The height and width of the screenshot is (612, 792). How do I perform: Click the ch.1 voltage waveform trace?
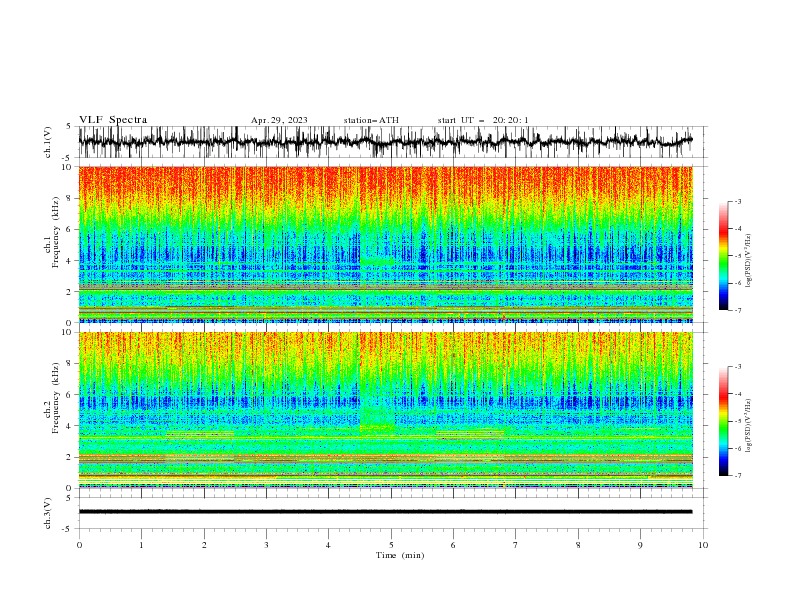pos(385,142)
